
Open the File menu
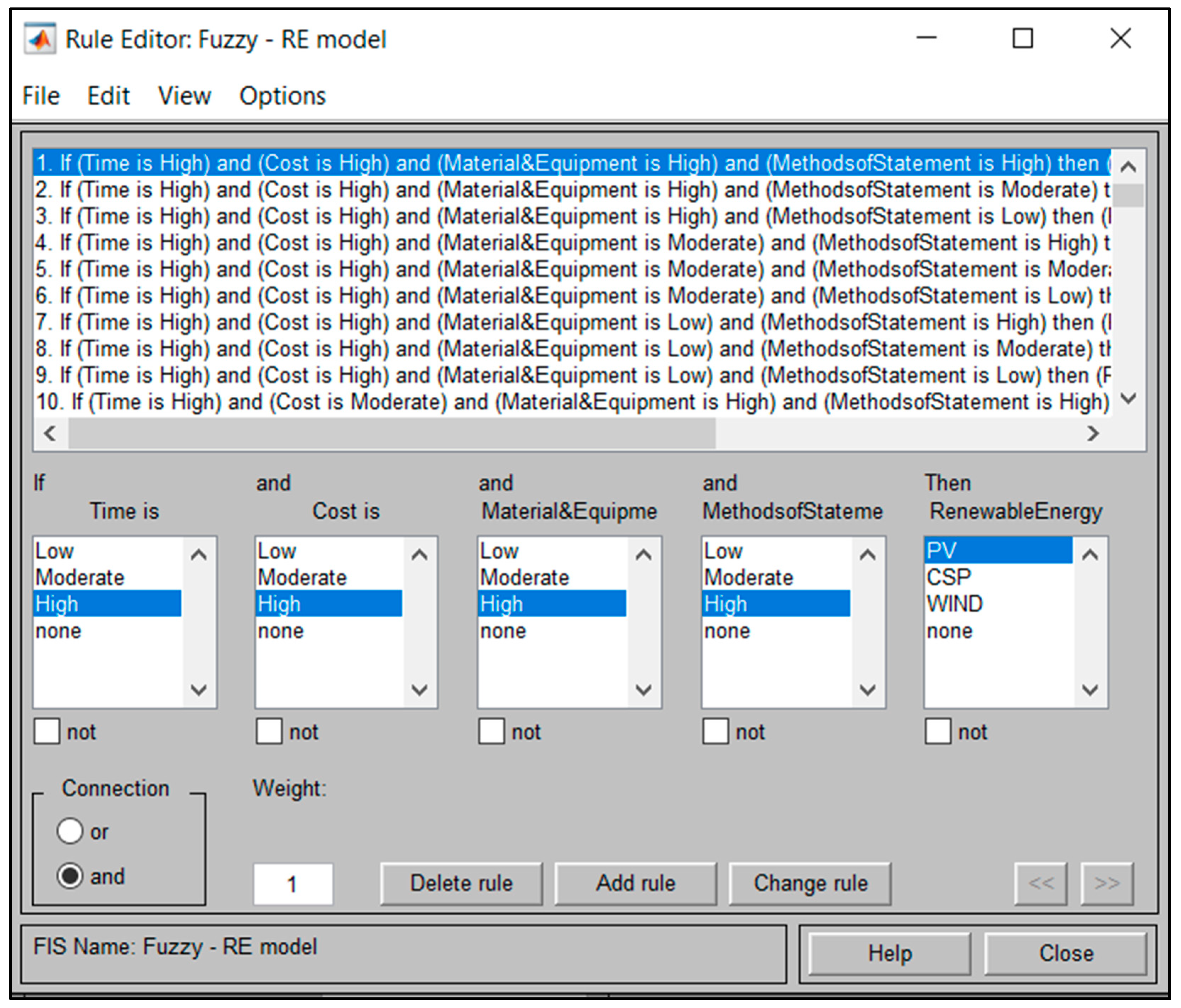point(41,96)
